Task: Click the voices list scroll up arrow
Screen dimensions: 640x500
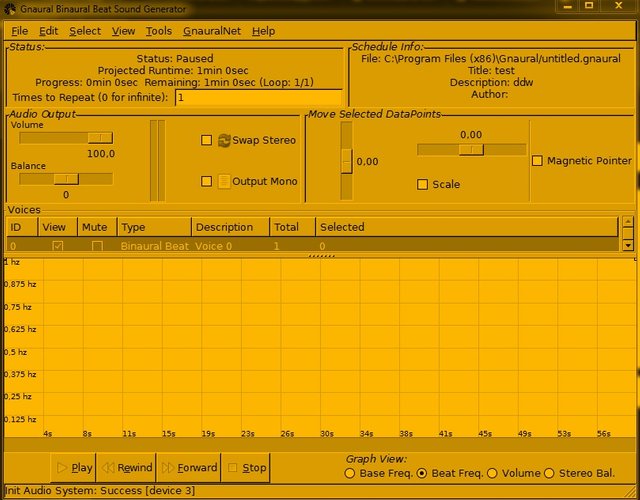Action: coord(628,222)
